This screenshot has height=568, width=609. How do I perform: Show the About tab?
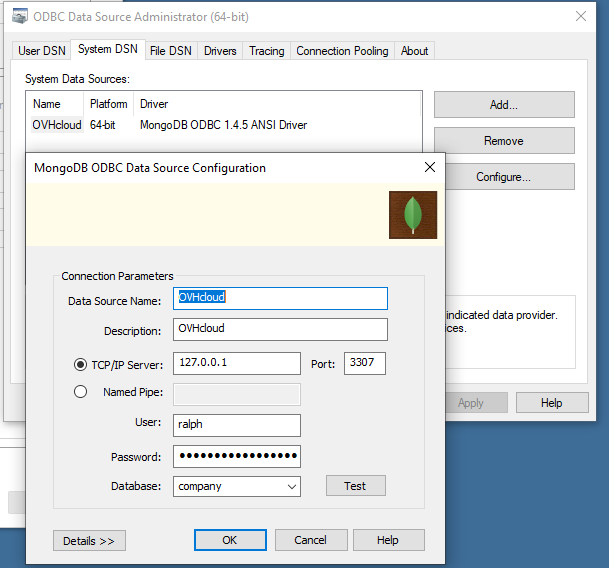[414, 51]
